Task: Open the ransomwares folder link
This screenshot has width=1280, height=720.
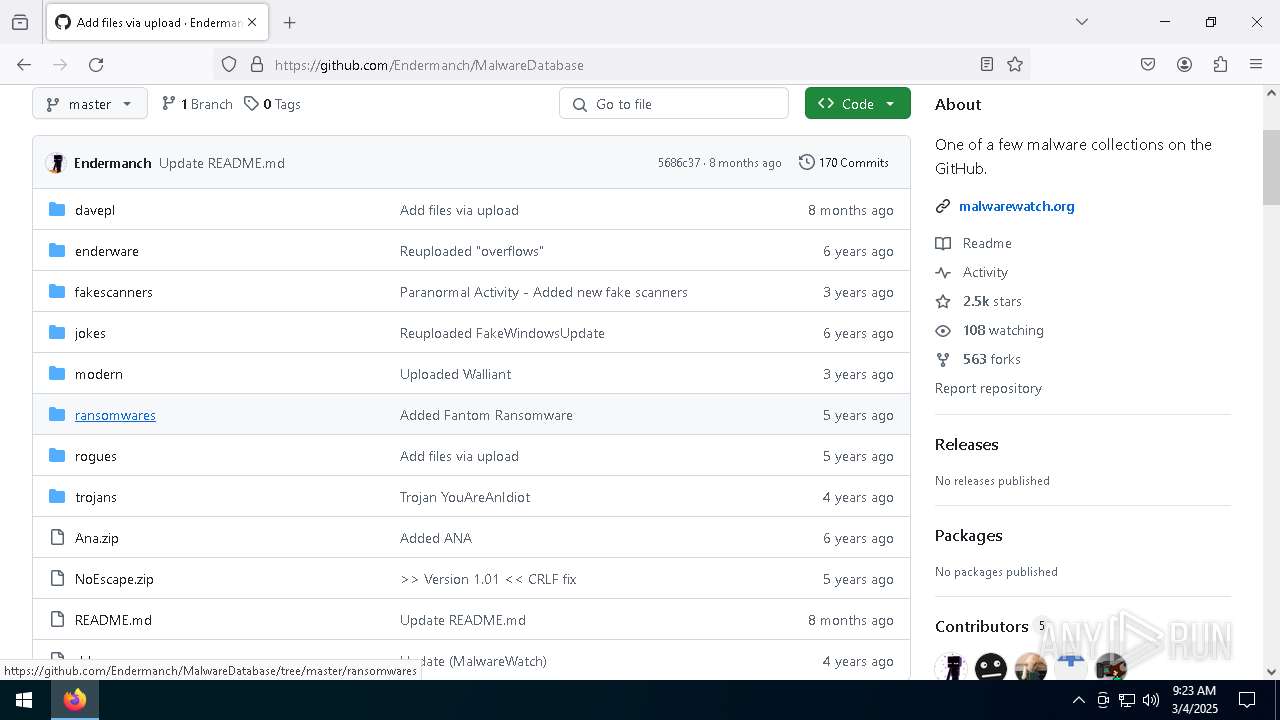Action: [115, 415]
